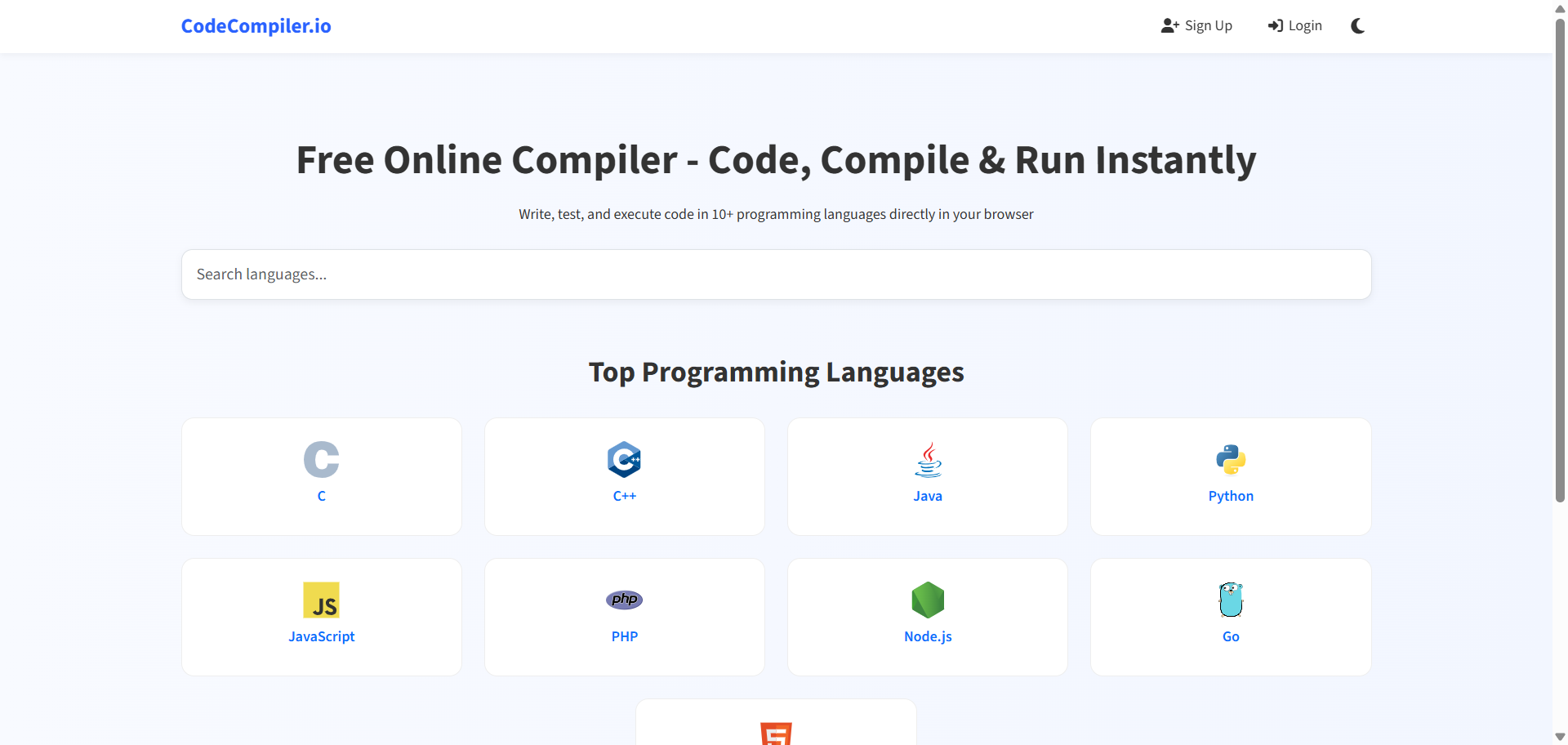Open the C++ compiler card icon
This screenshot has width=1568, height=745.
tap(624, 459)
